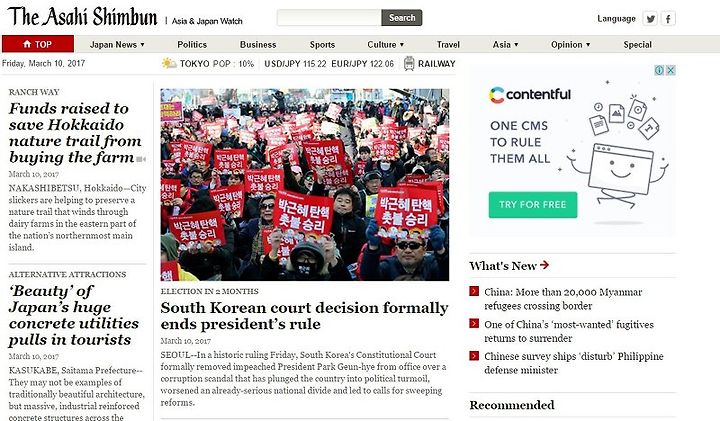This screenshot has height=421, width=720.
Task: Click the red arrow beside What's New
Action: [x=544, y=265]
